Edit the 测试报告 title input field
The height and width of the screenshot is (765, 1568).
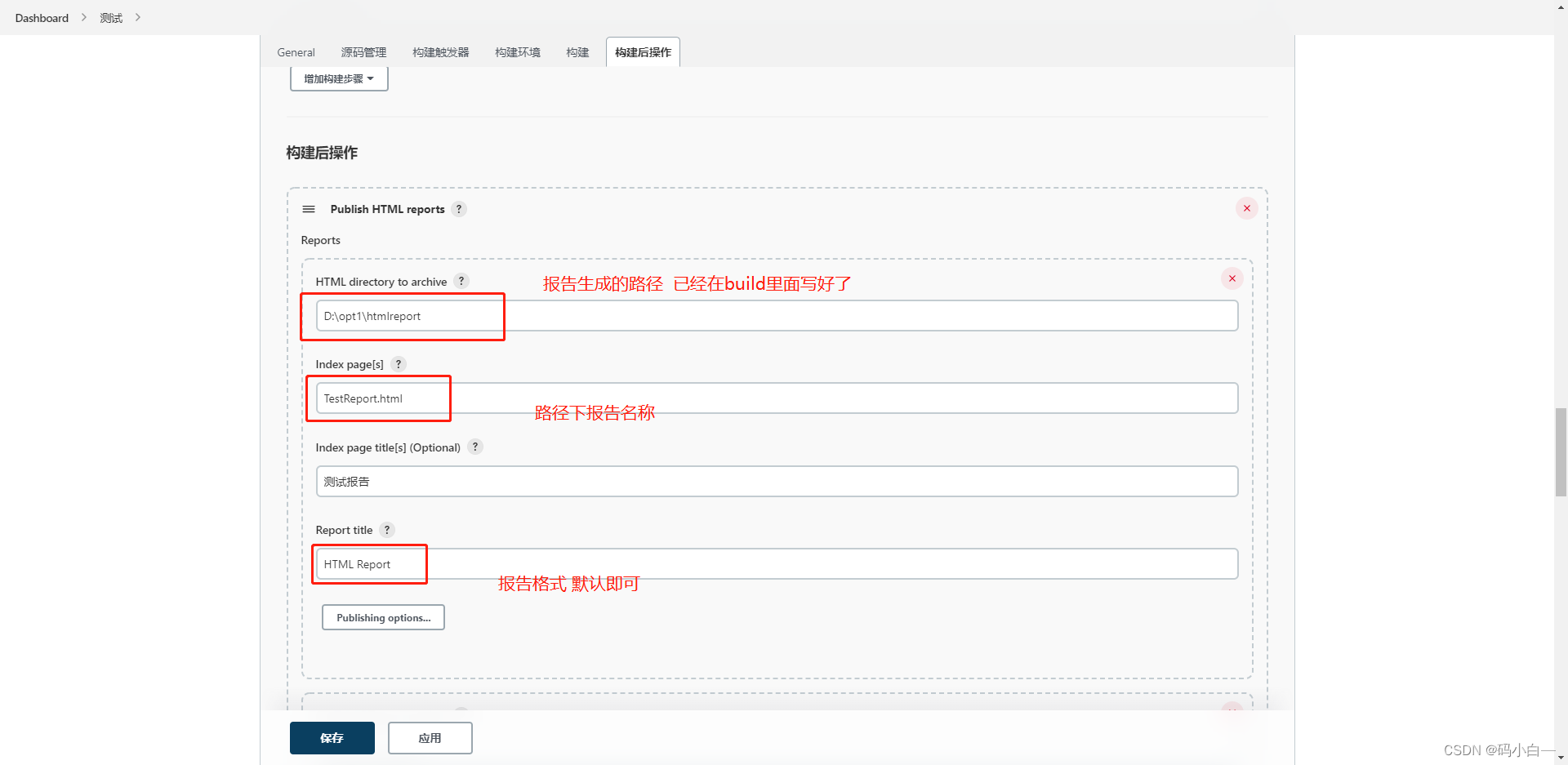(776, 481)
